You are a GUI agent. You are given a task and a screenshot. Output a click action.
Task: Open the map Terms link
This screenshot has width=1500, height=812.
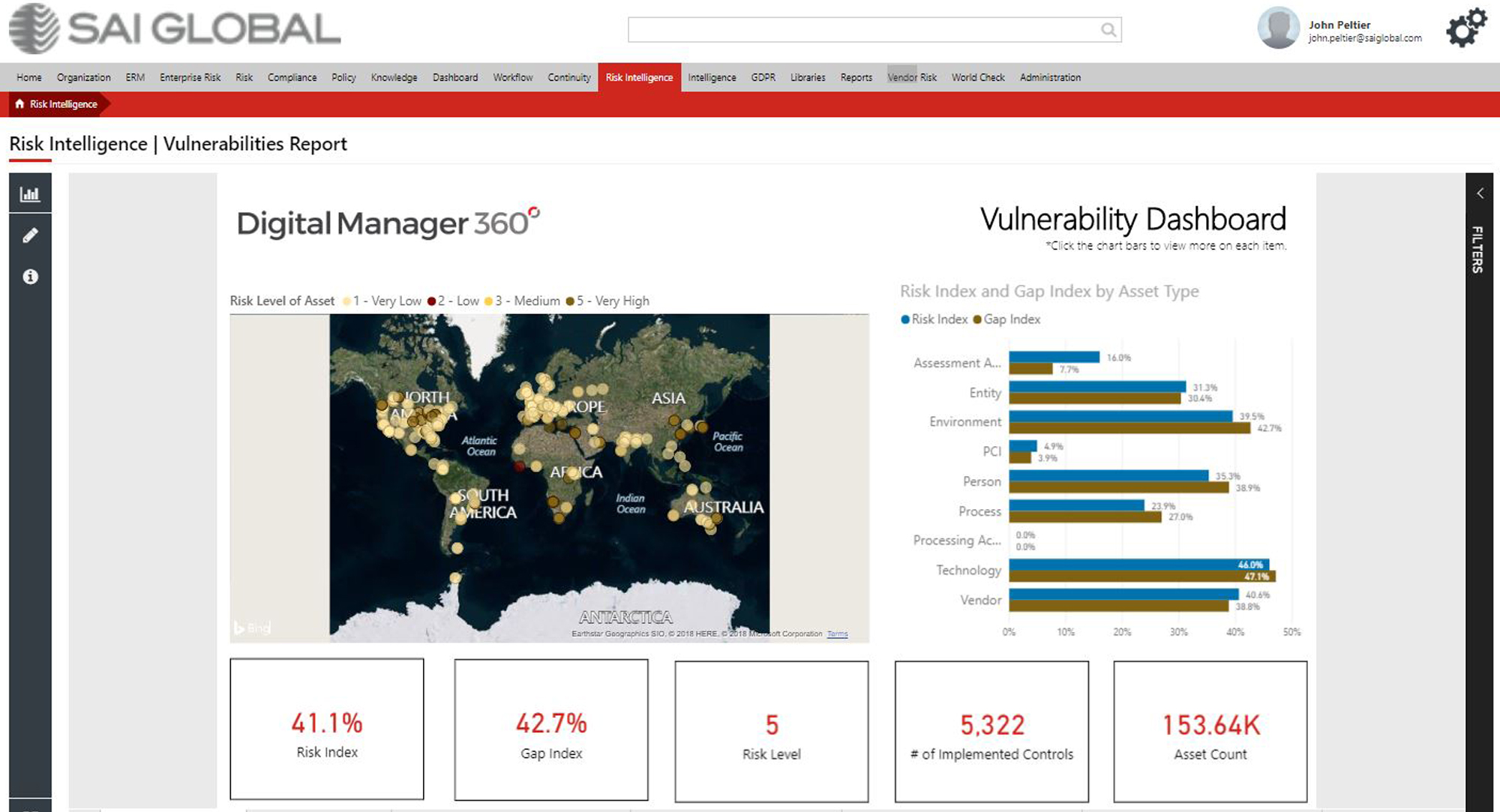[x=838, y=634]
